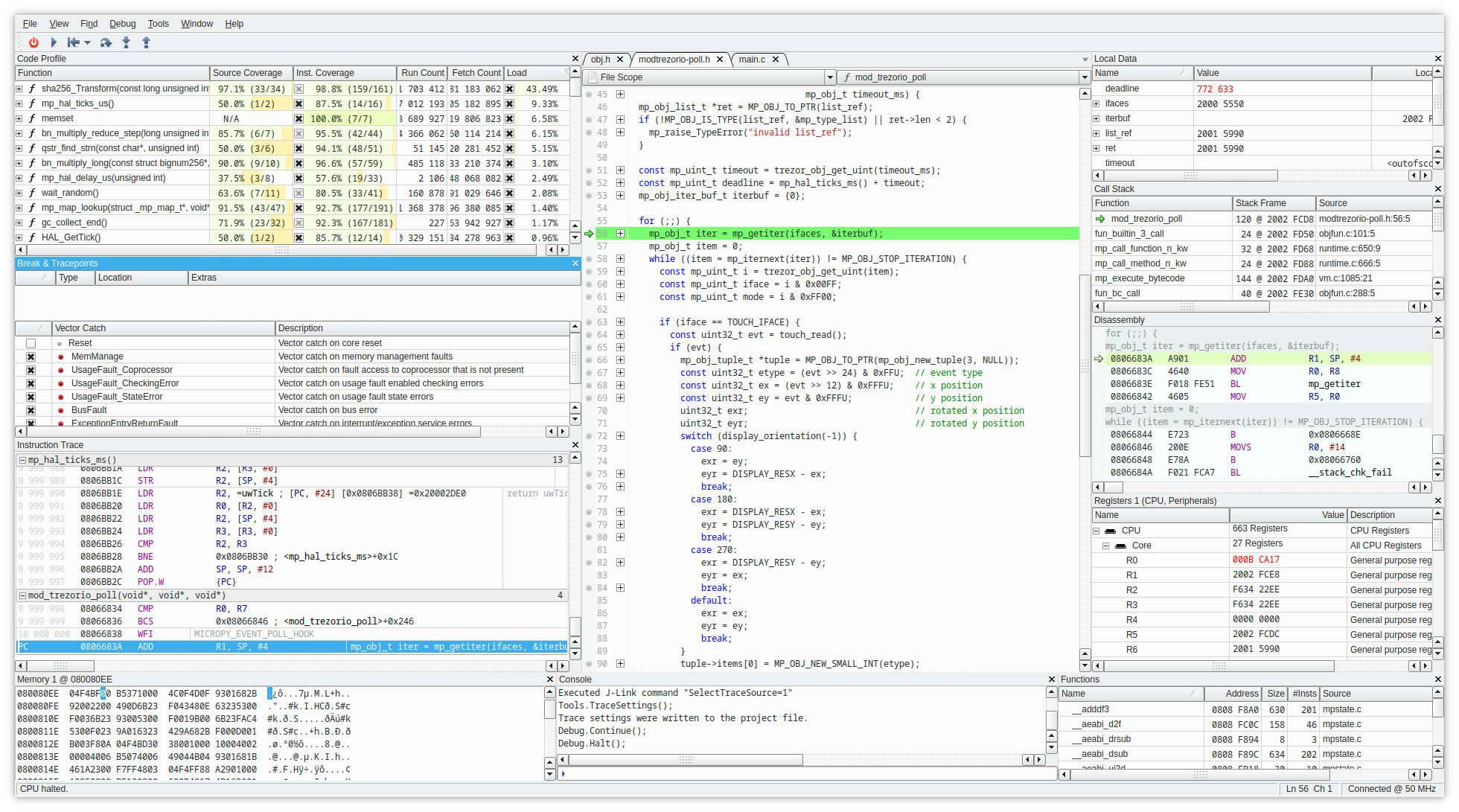This screenshot has height=812, width=1459.
Task: Click the Continue (play) debug button
Action: (54, 42)
